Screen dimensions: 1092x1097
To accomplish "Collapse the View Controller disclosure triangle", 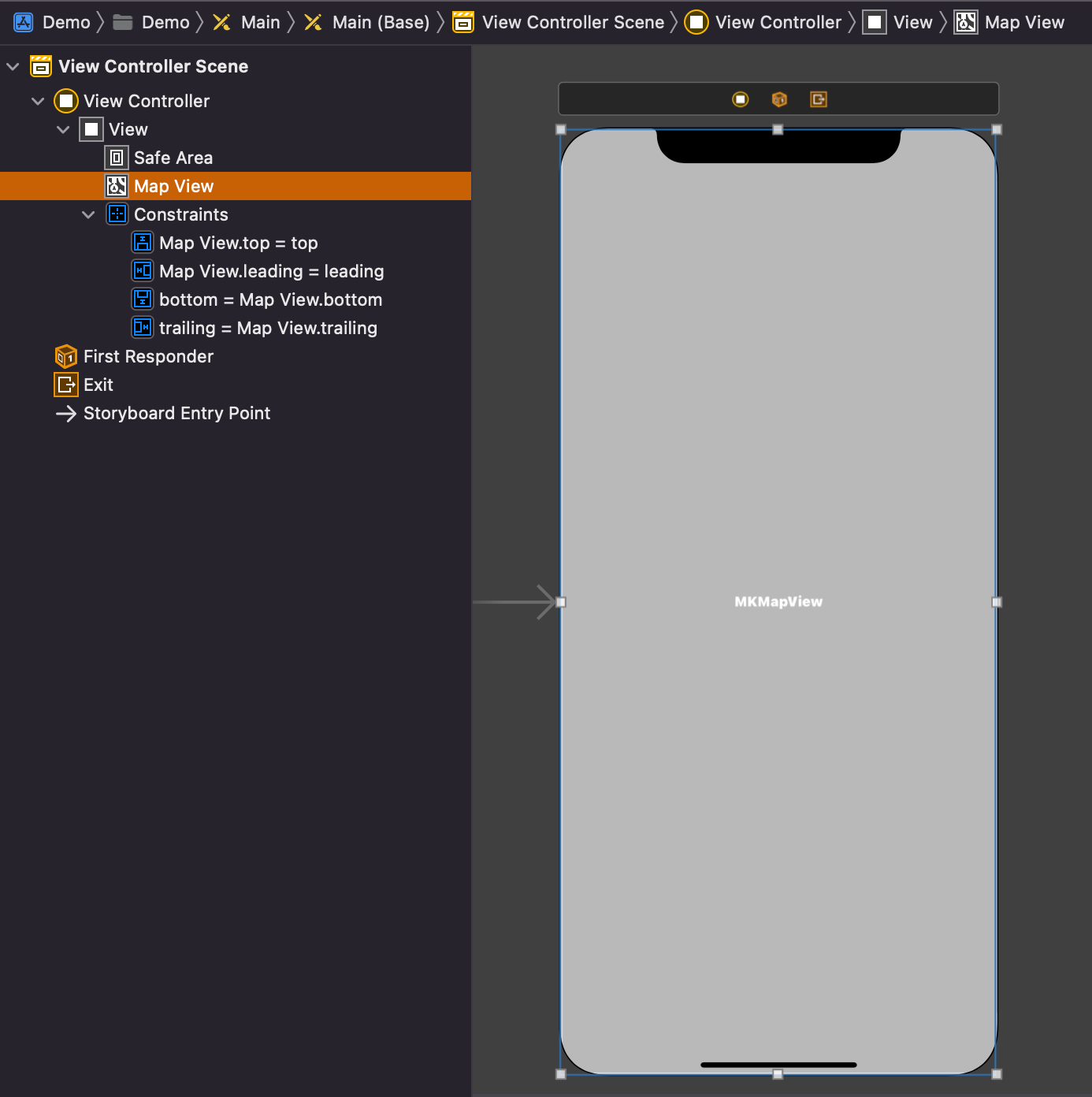I will [38, 100].
